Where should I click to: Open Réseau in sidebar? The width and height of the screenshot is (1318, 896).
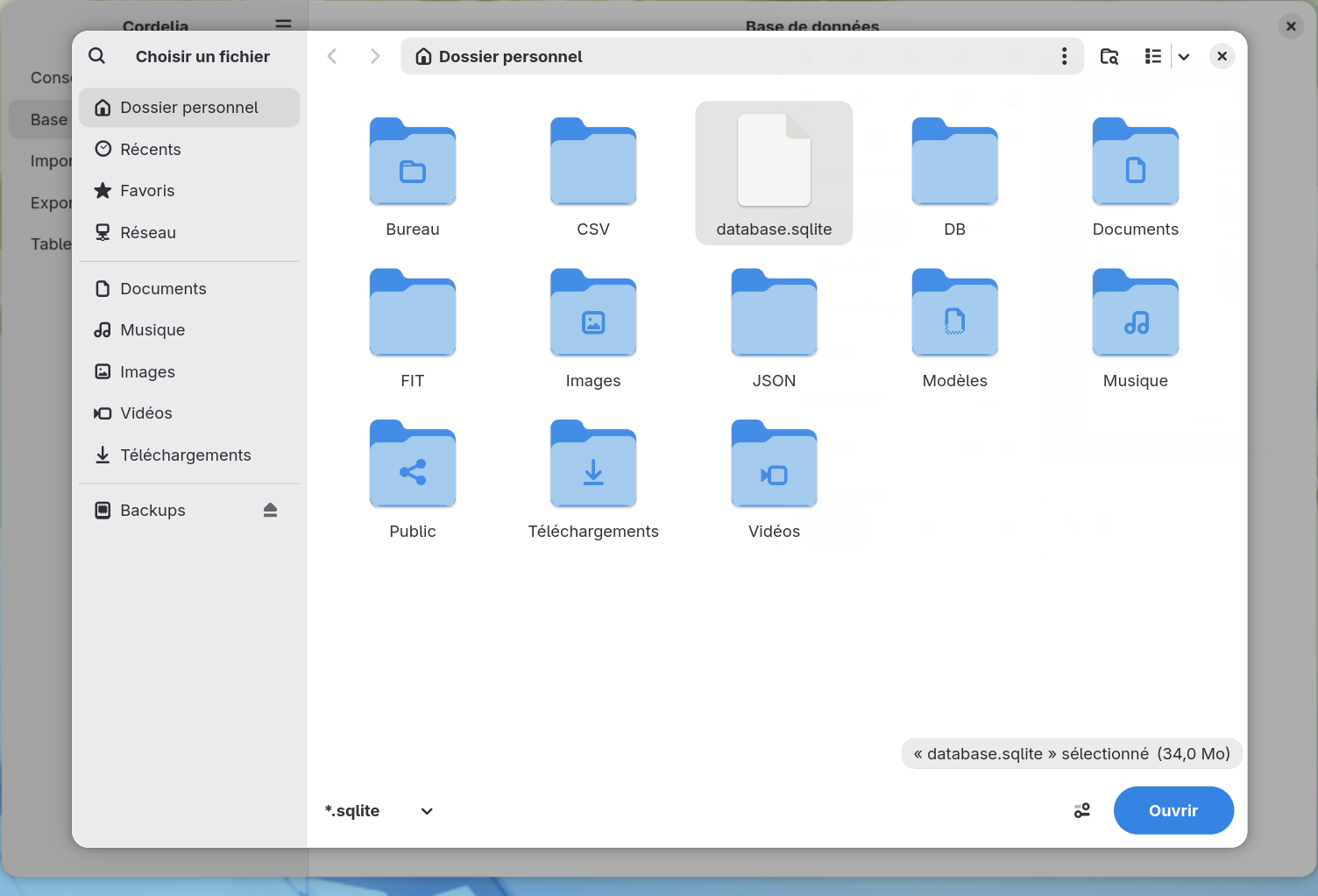189,232
